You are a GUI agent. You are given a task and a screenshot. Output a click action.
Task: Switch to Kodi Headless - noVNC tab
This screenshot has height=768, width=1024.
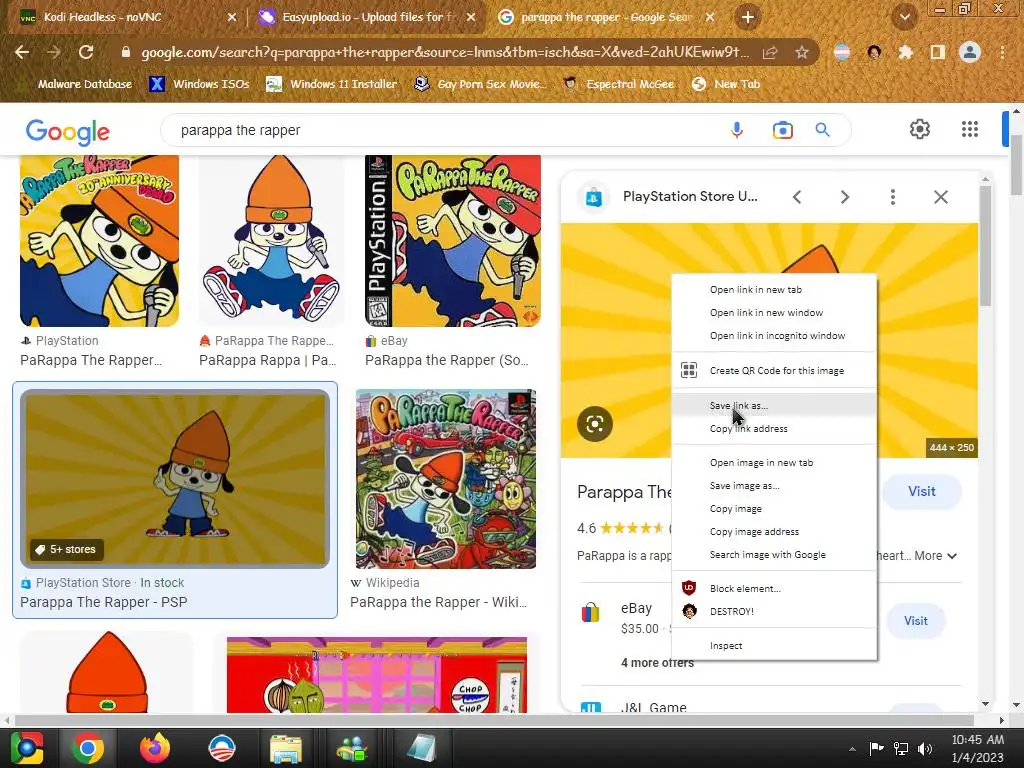pyautogui.click(x=124, y=17)
